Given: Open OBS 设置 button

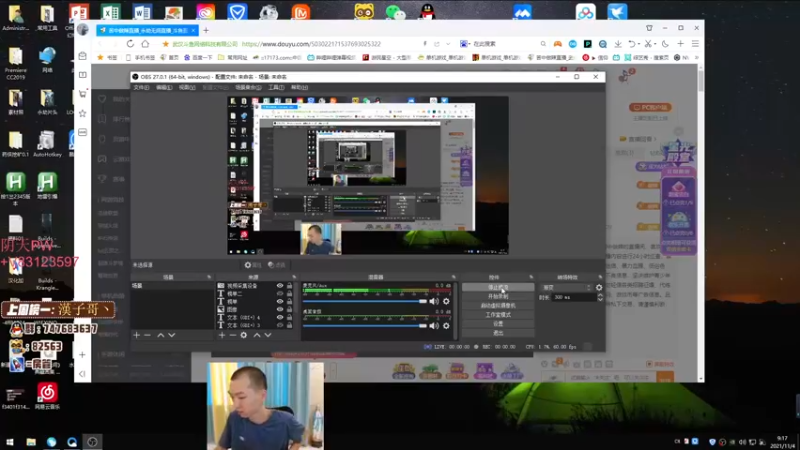Looking at the screenshot, I should coord(498,324).
